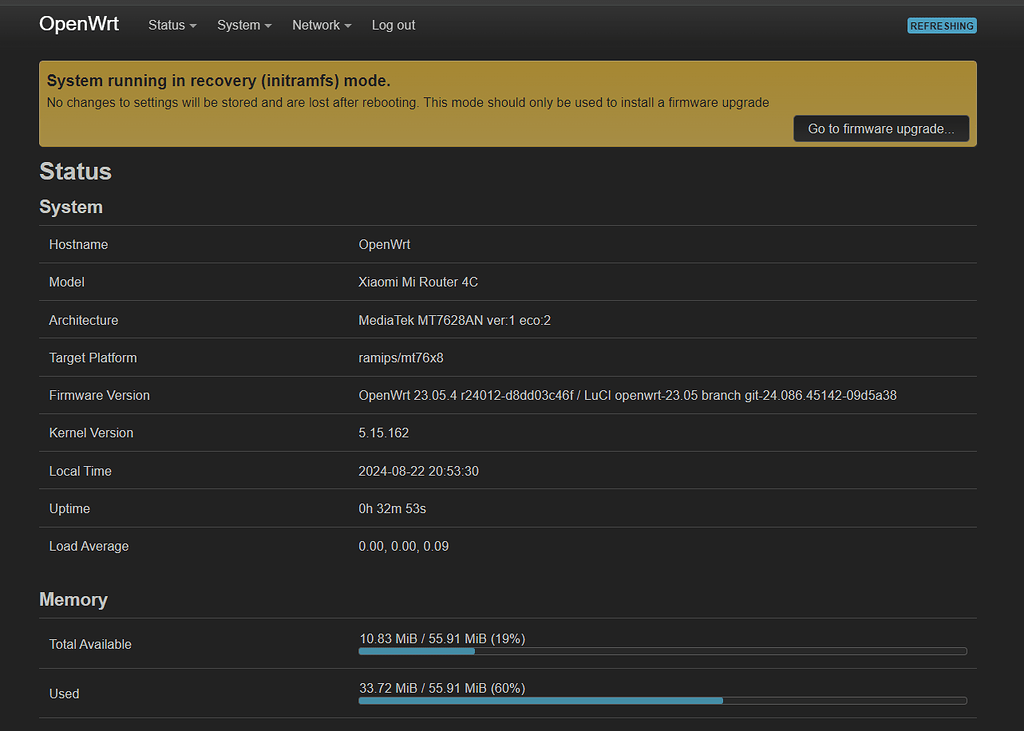The height and width of the screenshot is (731, 1024).
Task: Click the Kernel Version value 5.15.162
Action: pos(385,433)
